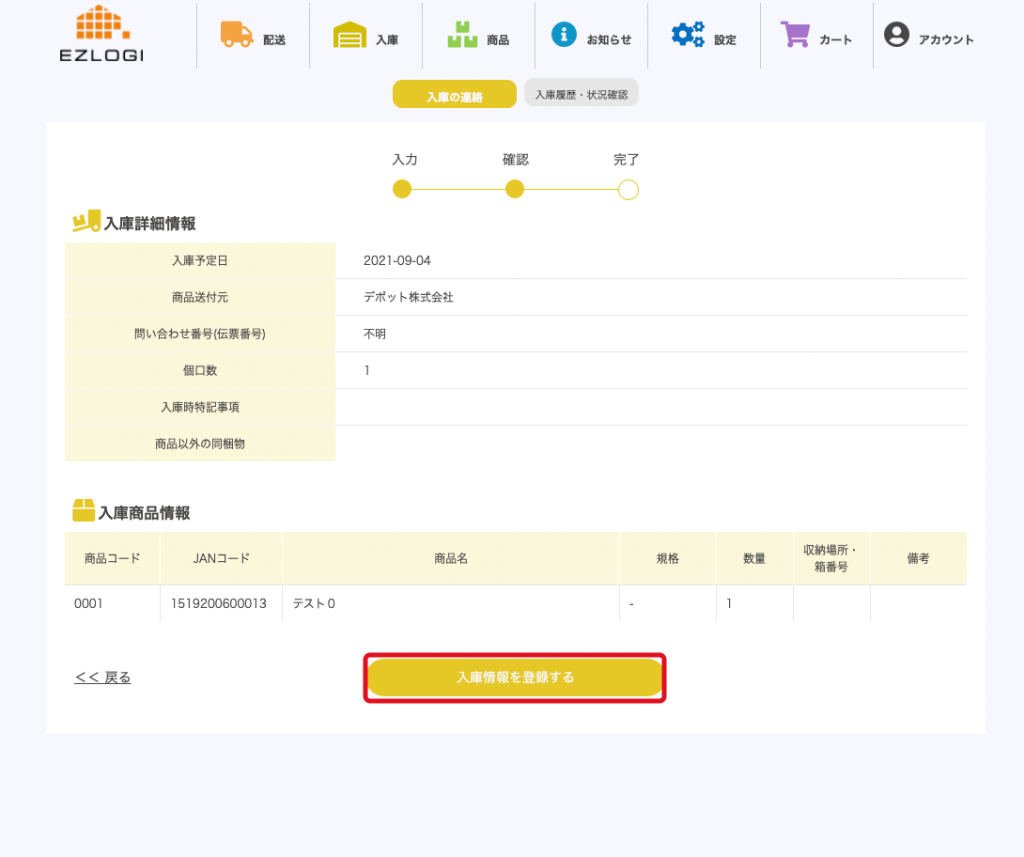This screenshot has height=857, width=1024.
Task: Click the purple shopping cart icon
Action: point(795,34)
